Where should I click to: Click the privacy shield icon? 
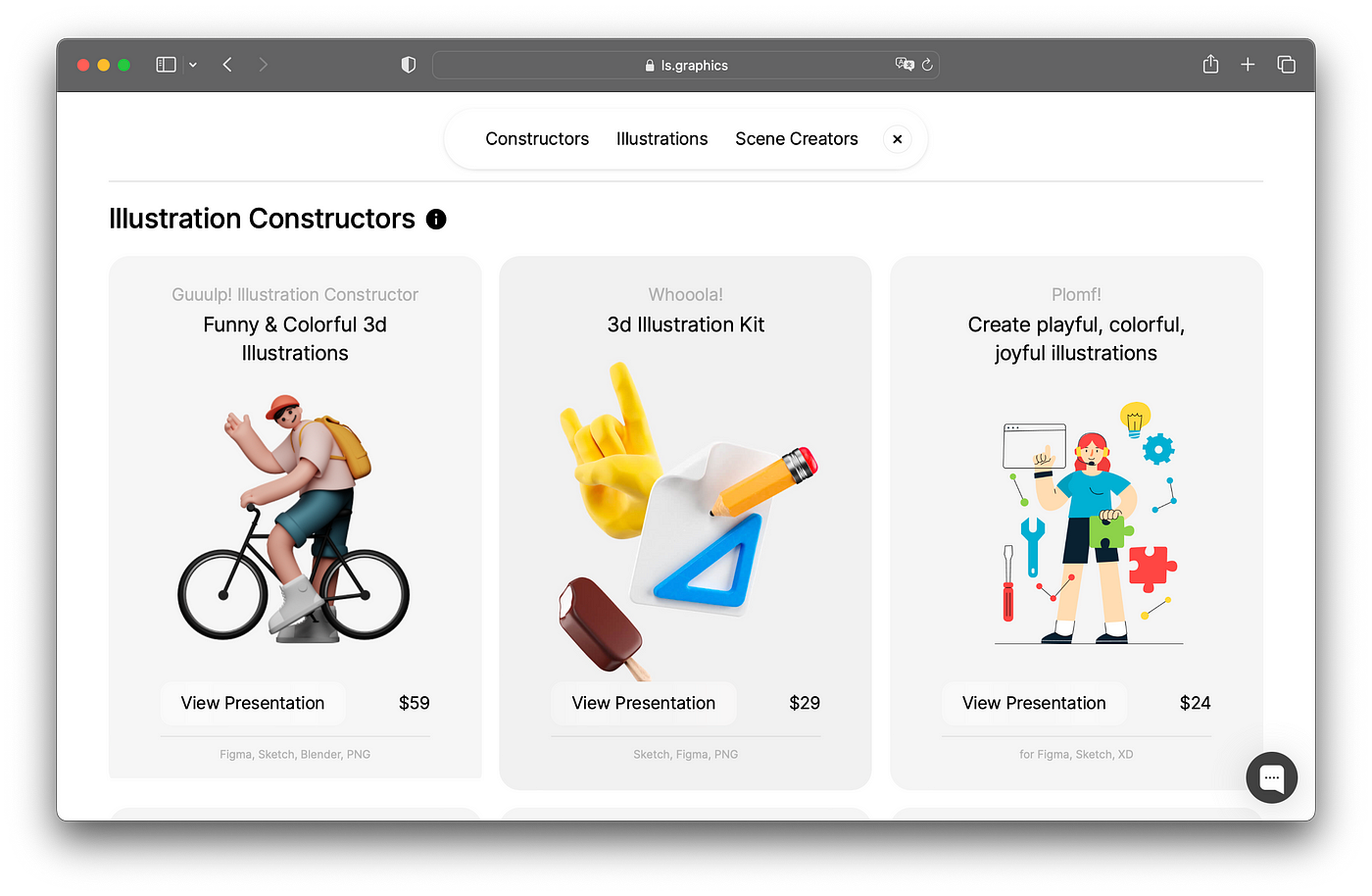point(409,65)
